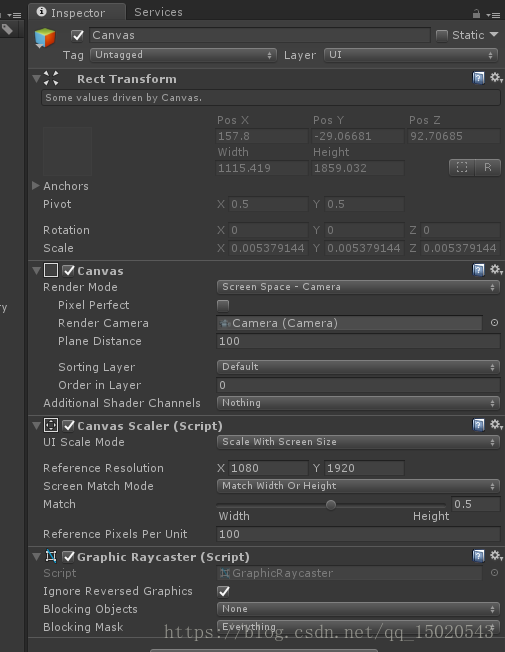Enable the Static checkbox
Viewport: 505px width, 652px height.
pyautogui.click(x=442, y=36)
